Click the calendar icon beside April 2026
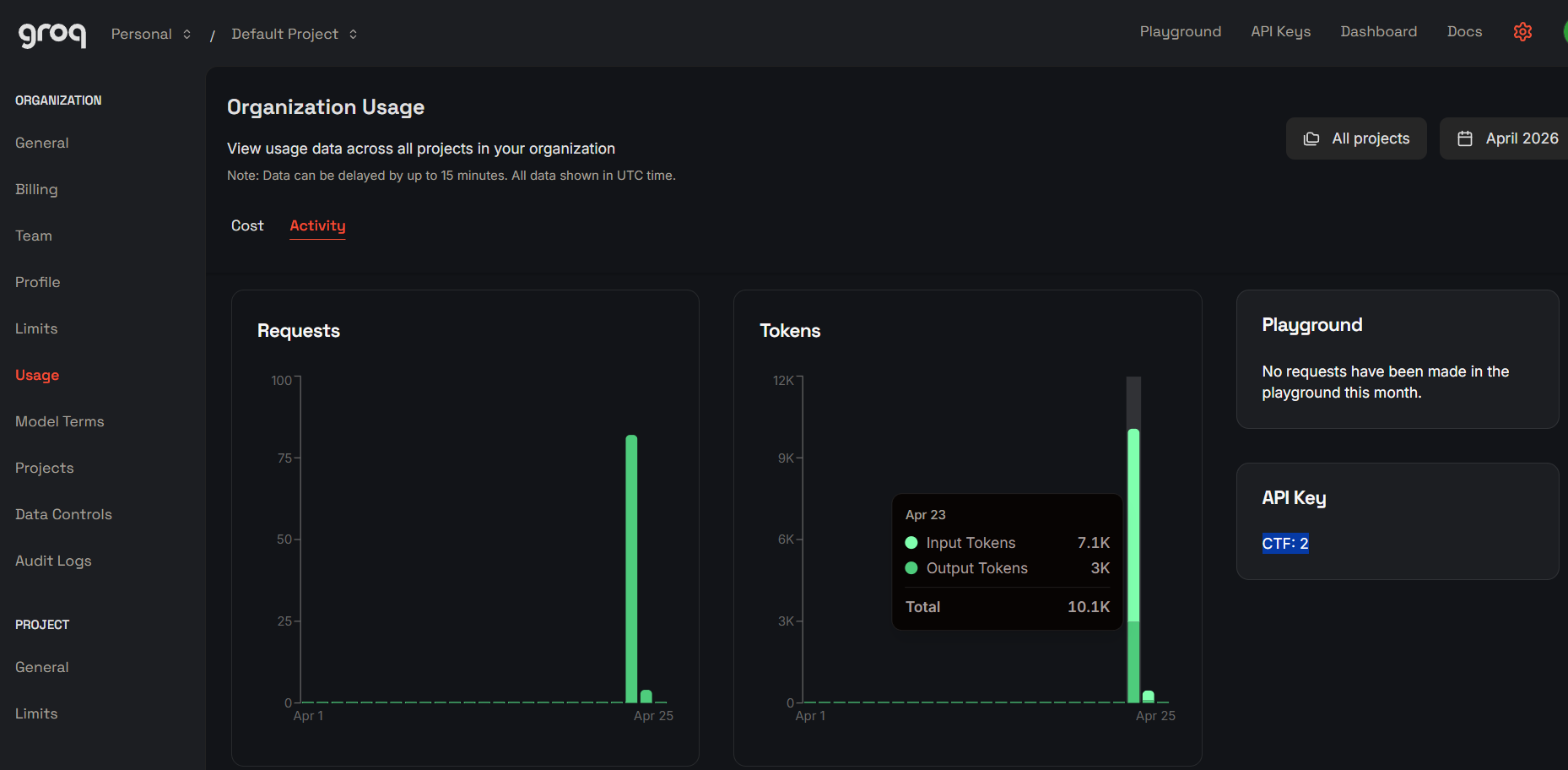Screen dimensions: 1568x770 click(x=1465, y=138)
